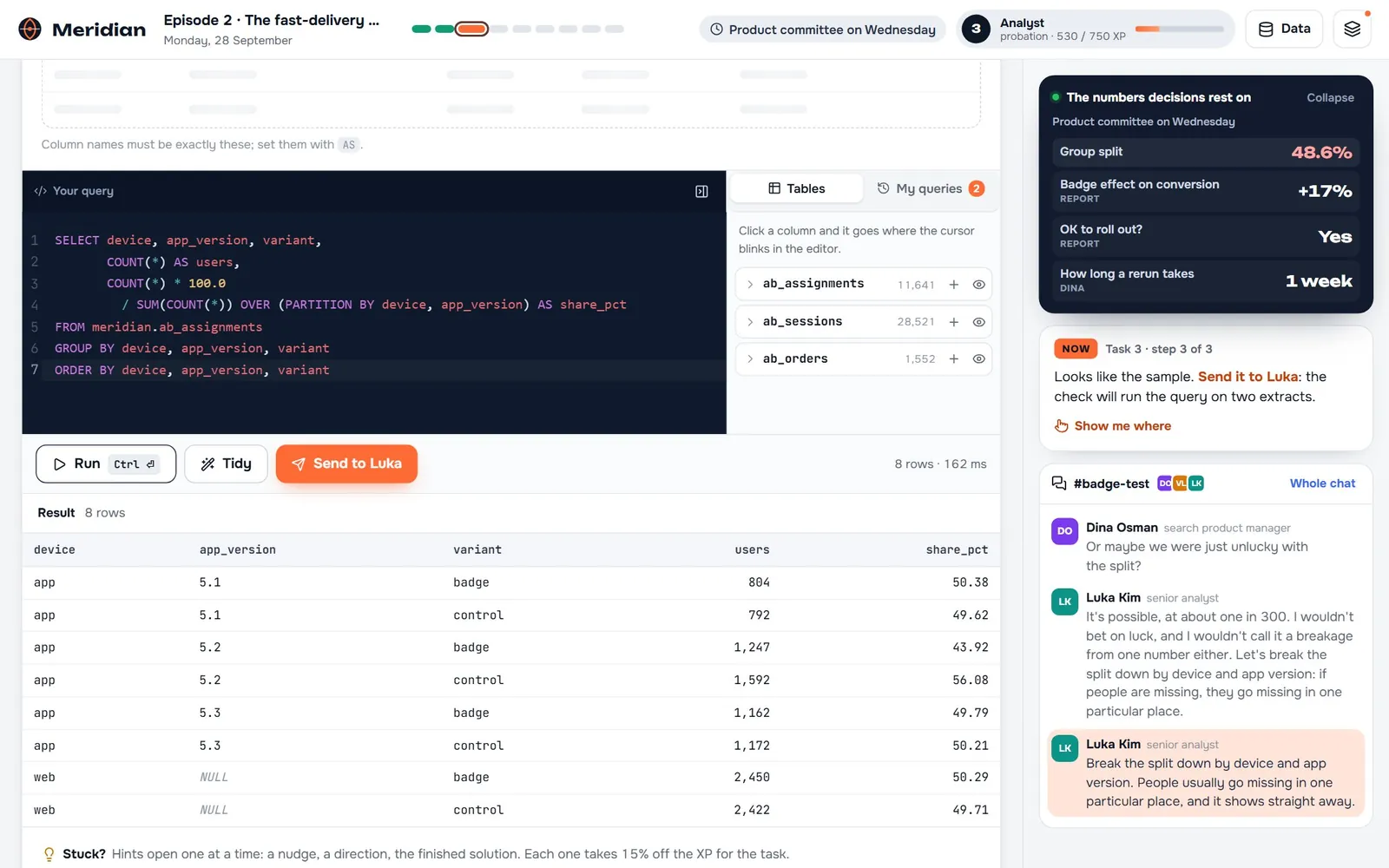Click the 1,592 users cell

tap(752, 681)
